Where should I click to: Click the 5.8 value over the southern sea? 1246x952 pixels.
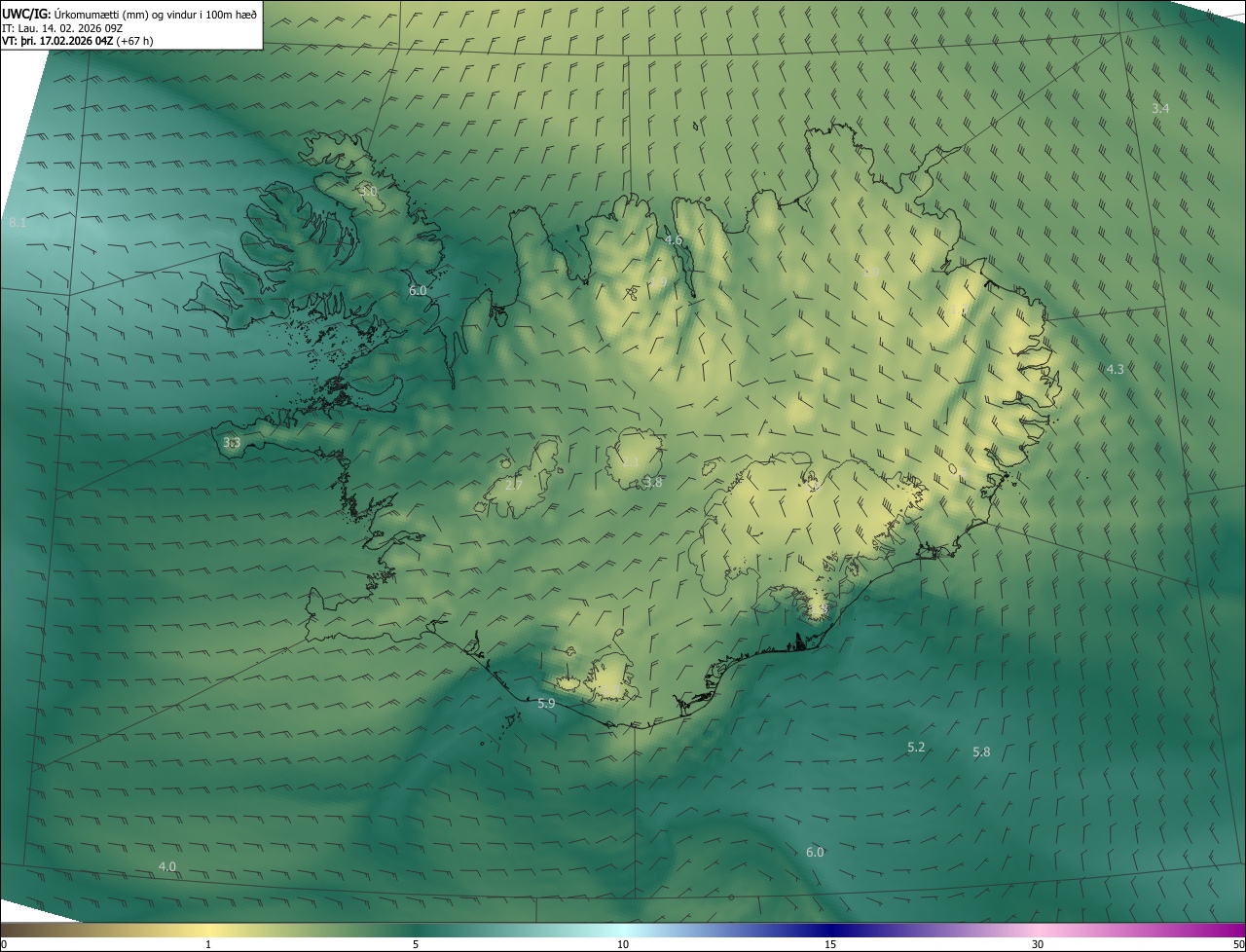[981, 751]
